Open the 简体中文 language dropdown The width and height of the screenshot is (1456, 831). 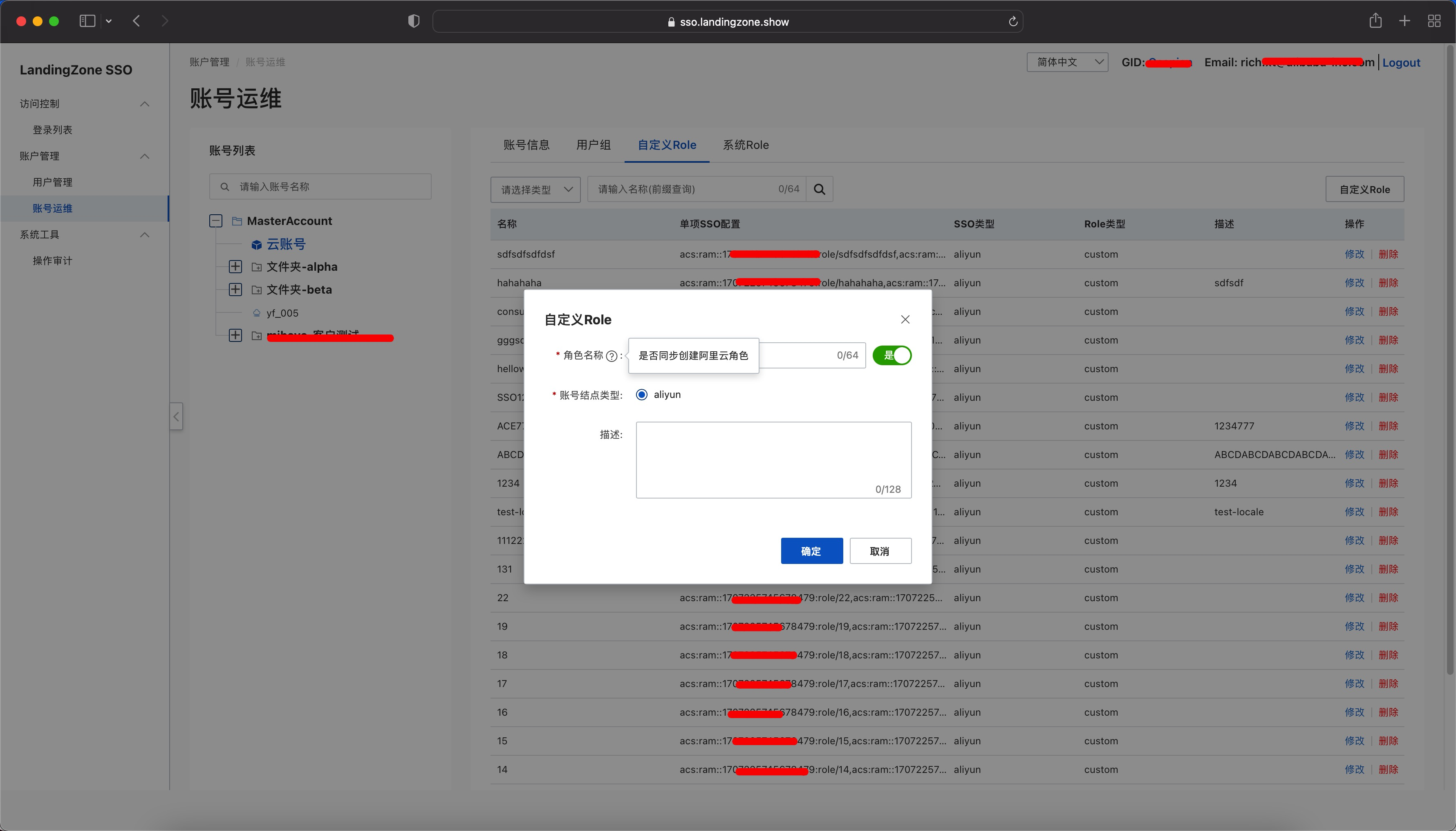point(1067,62)
